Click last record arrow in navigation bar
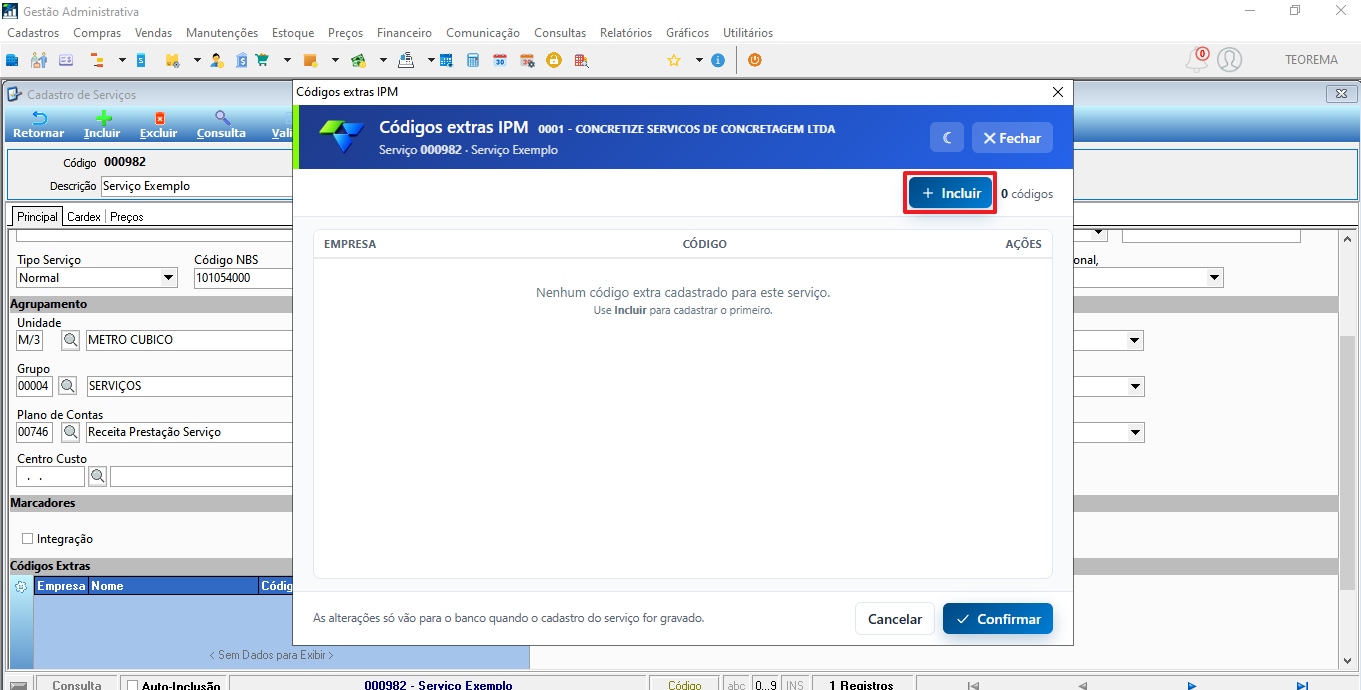 (x=1301, y=685)
